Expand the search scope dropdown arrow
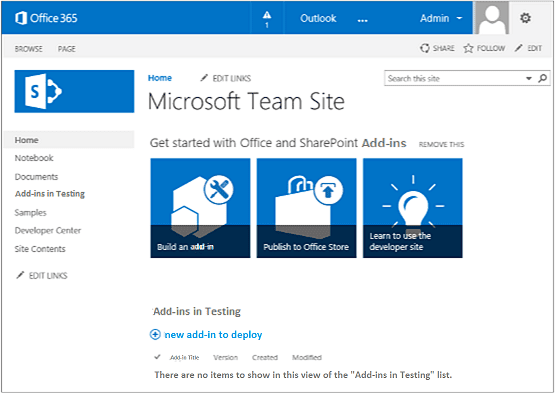Image resolution: width=555 pixels, height=393 pixels. coord(529,79)
